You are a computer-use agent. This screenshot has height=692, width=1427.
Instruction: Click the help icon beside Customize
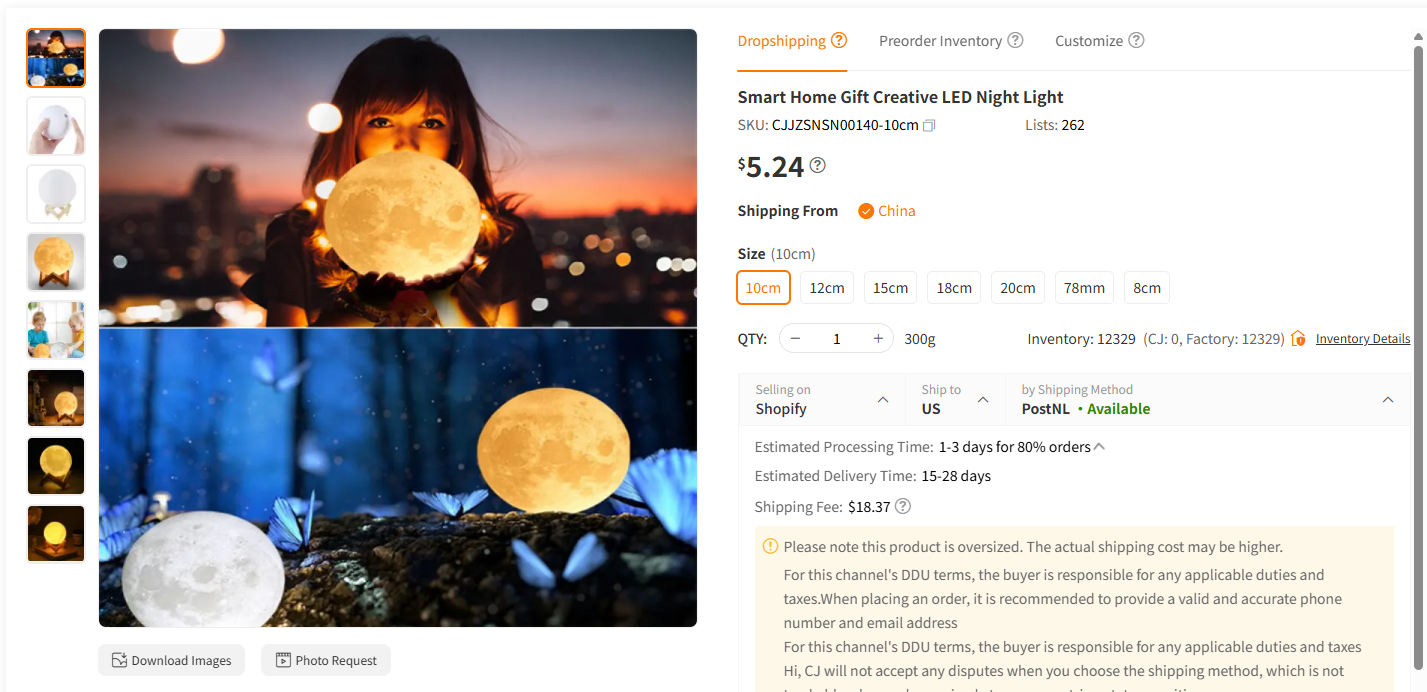(x=1136, y=41)
